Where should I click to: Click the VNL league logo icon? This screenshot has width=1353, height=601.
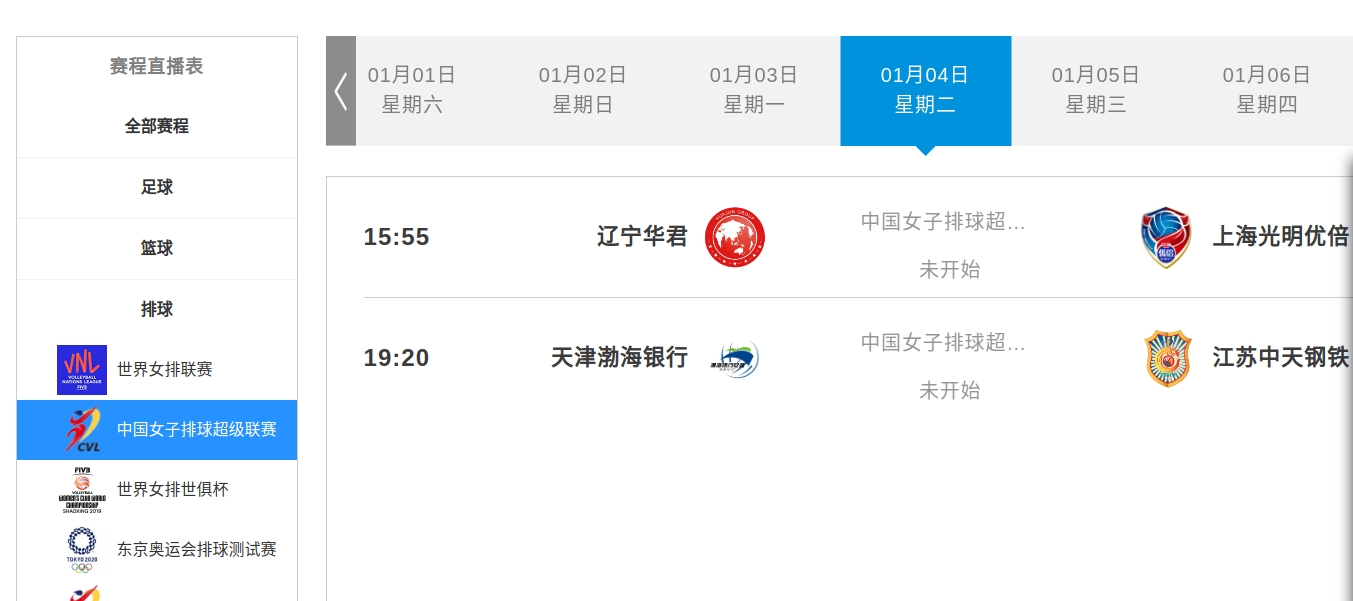(x=82, y=370)
